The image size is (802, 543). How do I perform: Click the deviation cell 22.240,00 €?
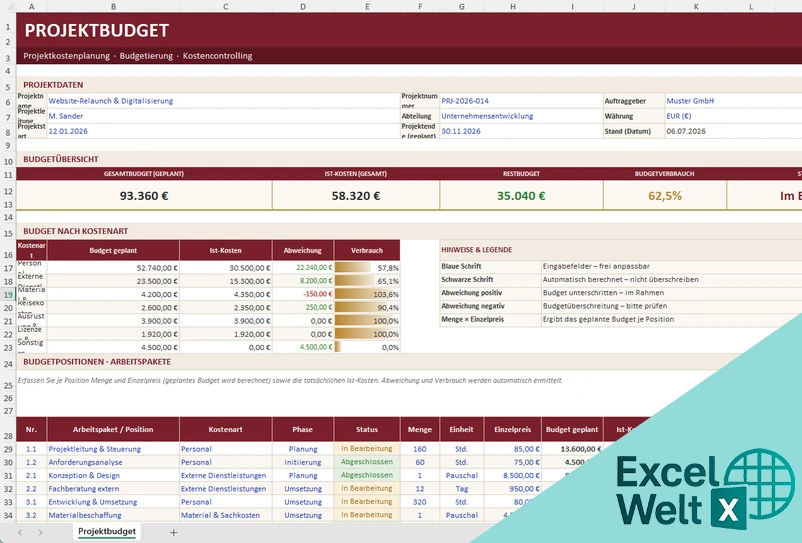tap(303, 268)
